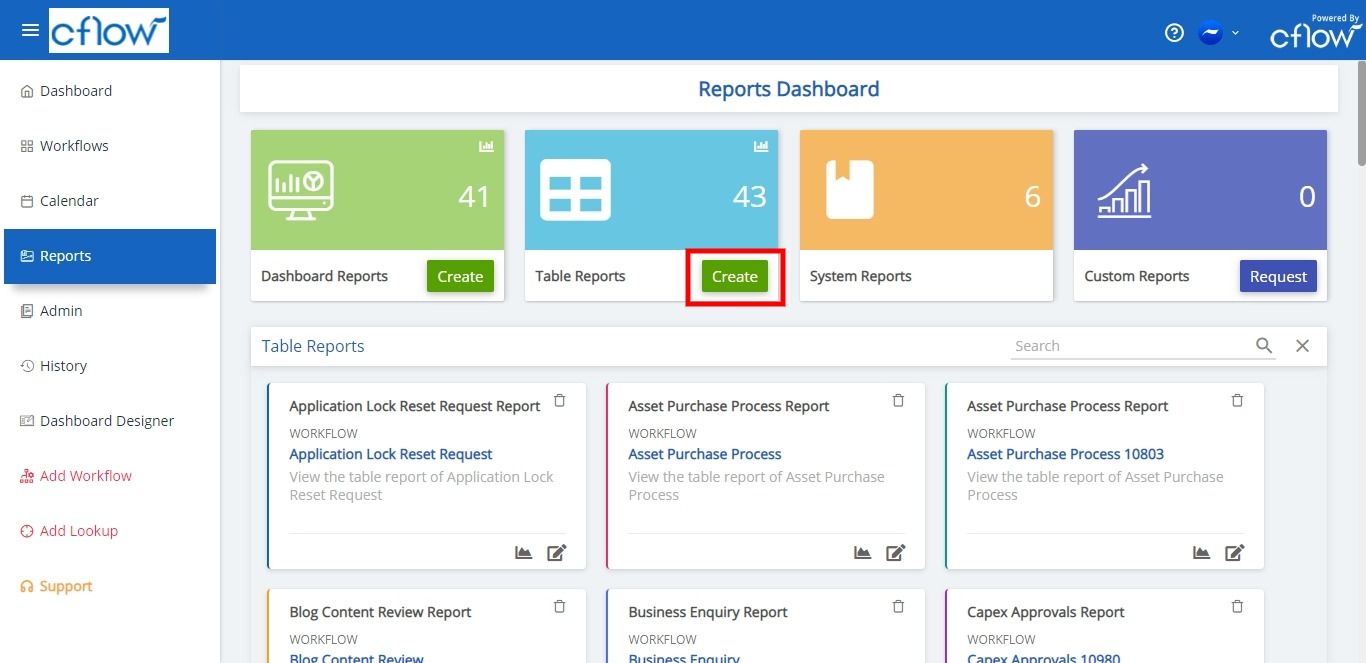
Task: Edit Application Lock Reset Request Report using pencil icon
Action: (x=557, y=552)
